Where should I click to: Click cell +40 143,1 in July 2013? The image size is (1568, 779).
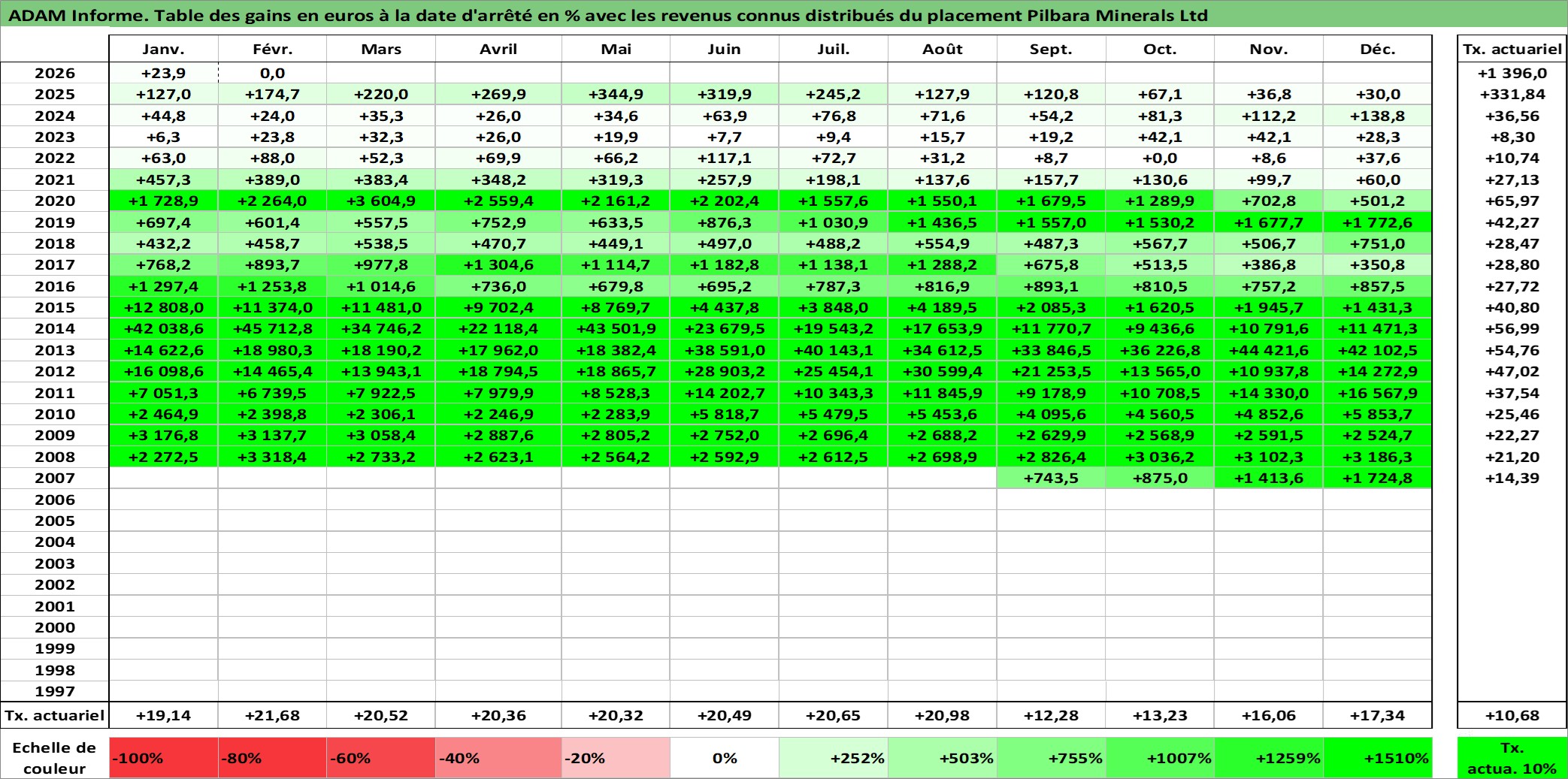pyautogui.click(x=834, y=350)
